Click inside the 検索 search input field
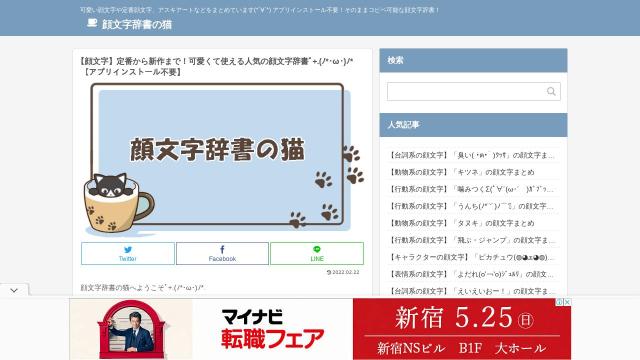Viewport: 640px width, 360px height. tap(466, 91)
